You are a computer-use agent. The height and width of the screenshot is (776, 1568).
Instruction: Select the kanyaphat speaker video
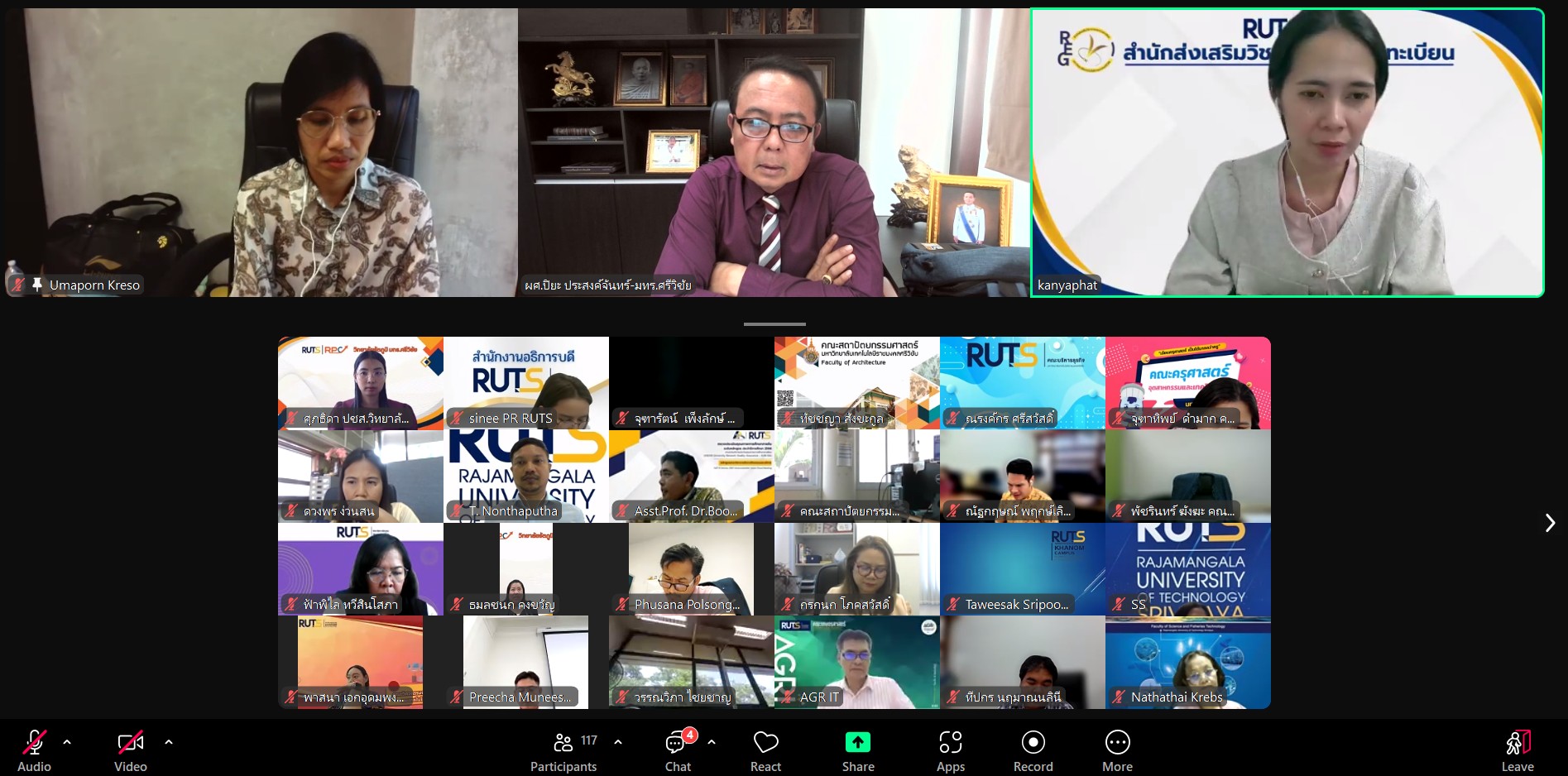click(x=1287, y=153)
